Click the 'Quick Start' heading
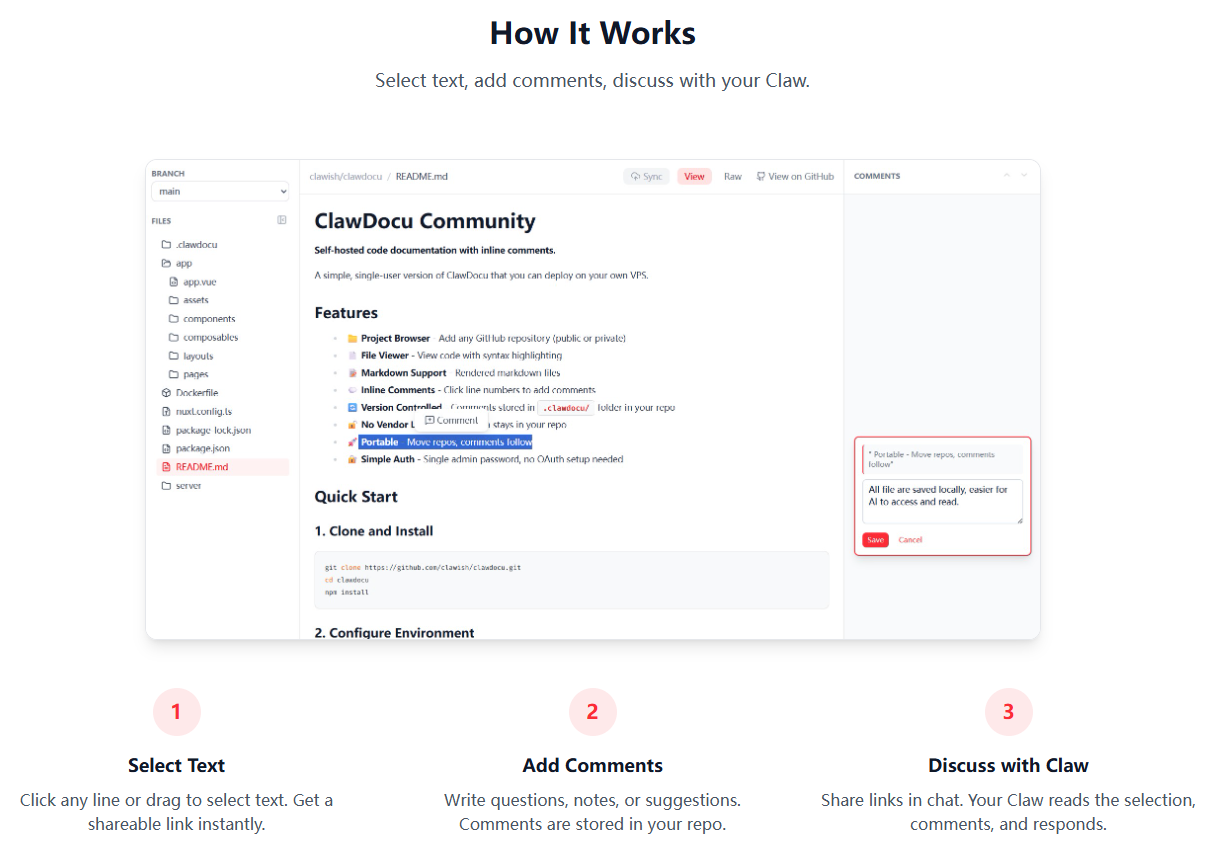 pos(356,497)
